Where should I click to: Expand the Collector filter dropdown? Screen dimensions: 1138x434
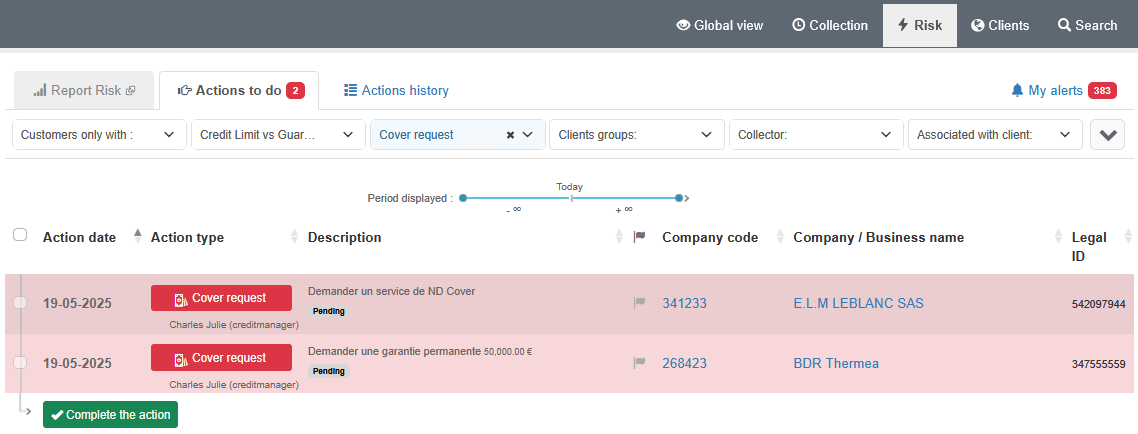click(x=815, y=135)
